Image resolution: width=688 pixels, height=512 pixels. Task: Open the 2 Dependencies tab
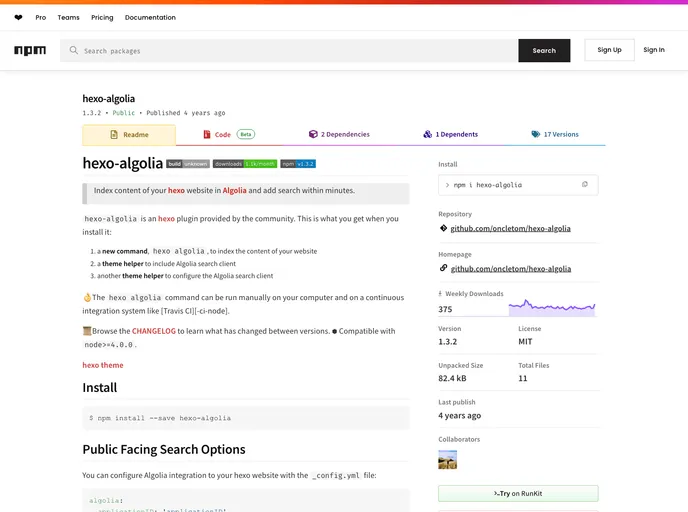(339, 134)
